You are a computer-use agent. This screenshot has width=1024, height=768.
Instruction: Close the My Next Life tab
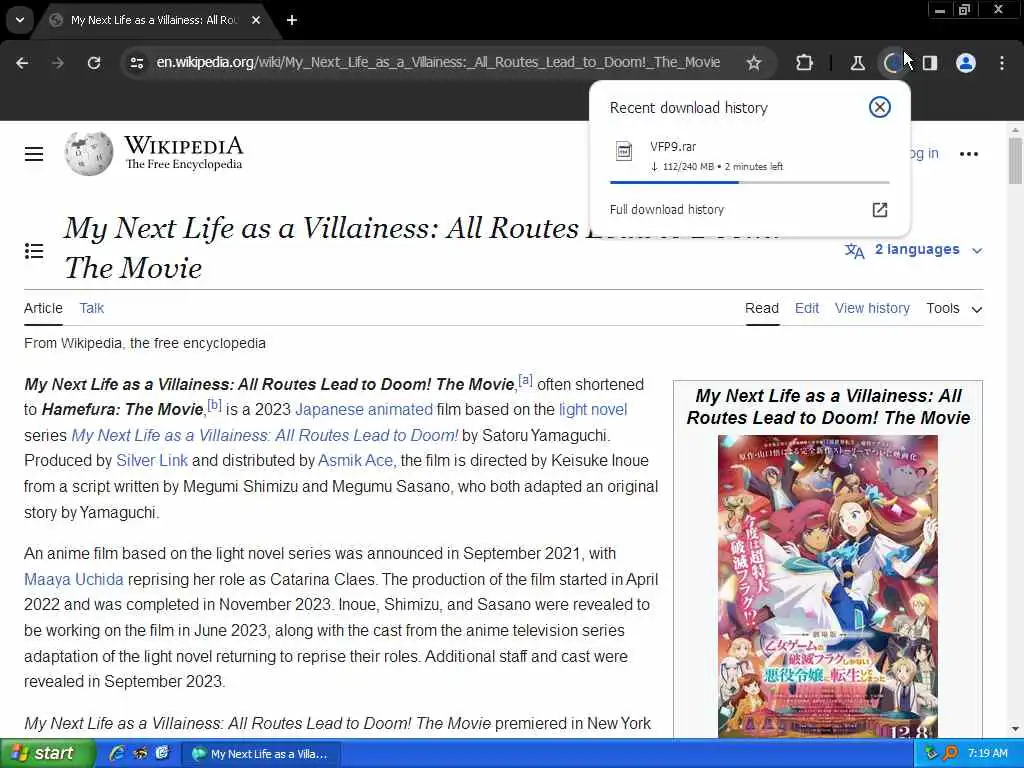pyautogui.click(x=256, y=20)
